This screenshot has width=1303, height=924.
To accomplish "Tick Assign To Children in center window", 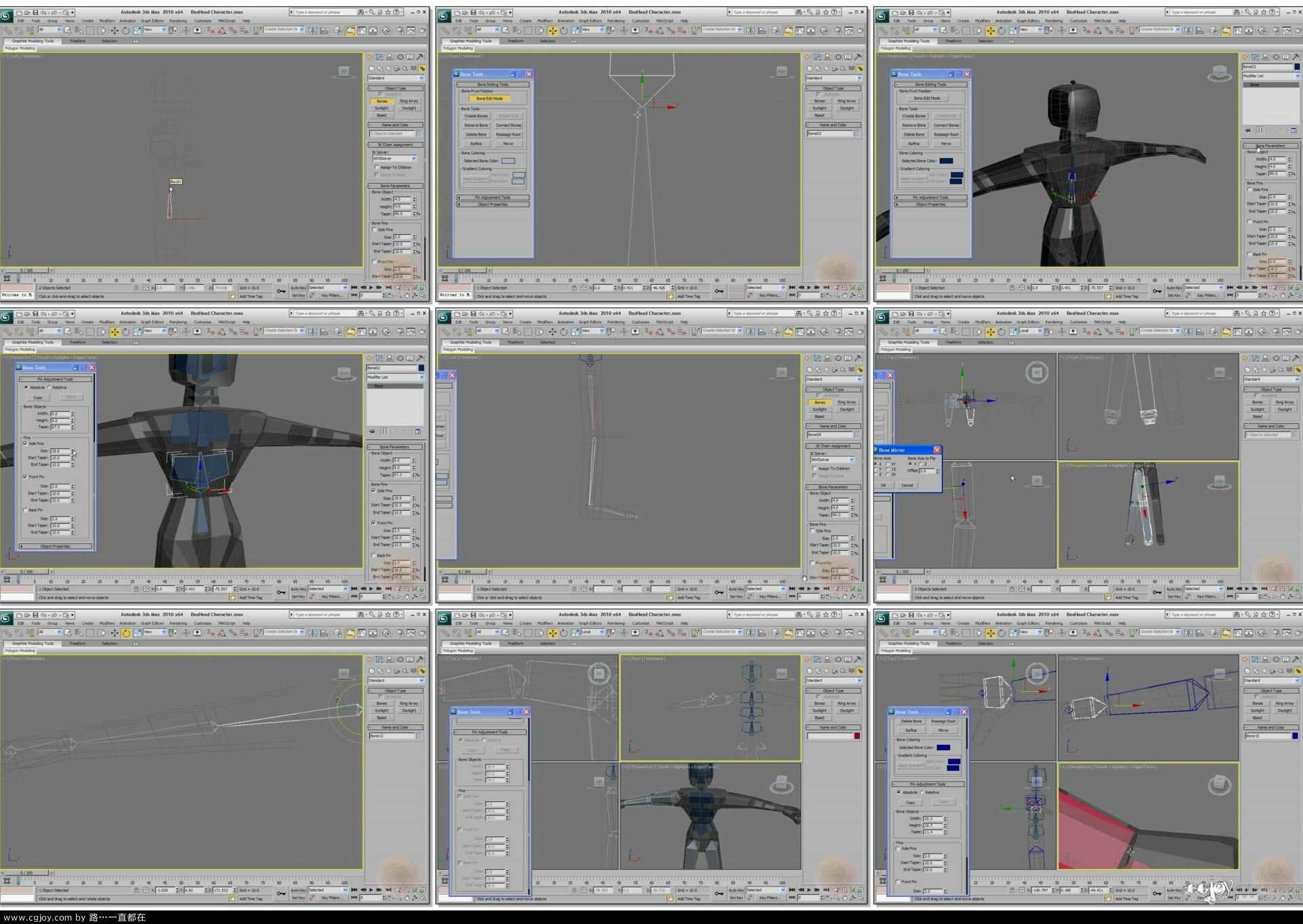I will 814,468.
